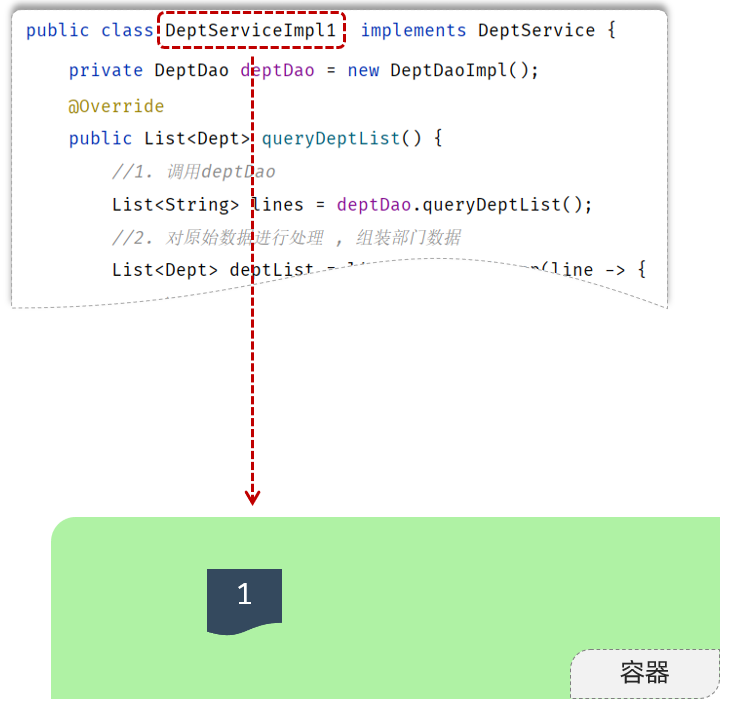Viewport: 735px width, 707px height.
Task: Click the deptDao.queryDeptList() call
Action: (x=464, y=204)
